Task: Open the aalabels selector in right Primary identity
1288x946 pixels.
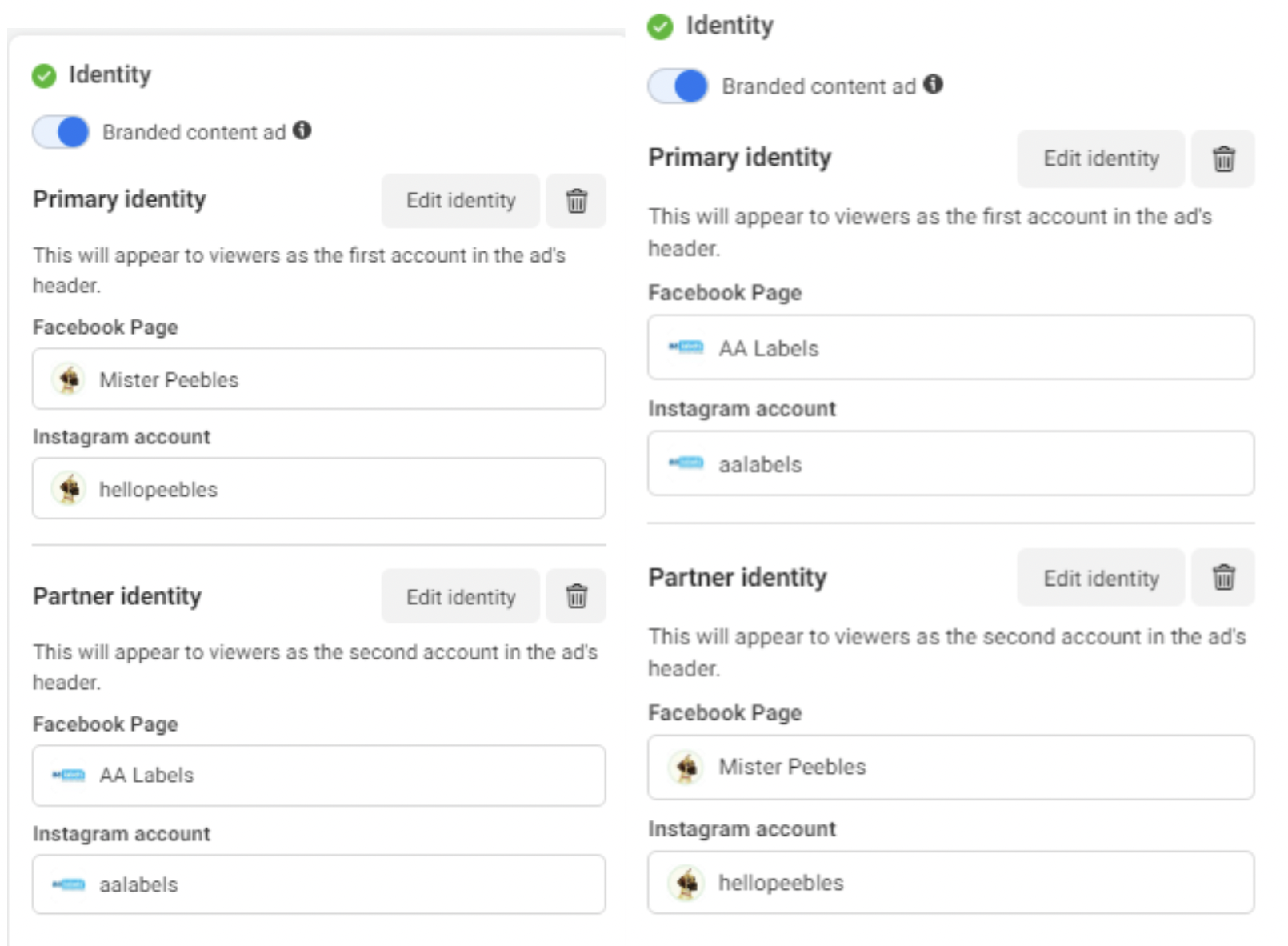Action: click(952, 464)
